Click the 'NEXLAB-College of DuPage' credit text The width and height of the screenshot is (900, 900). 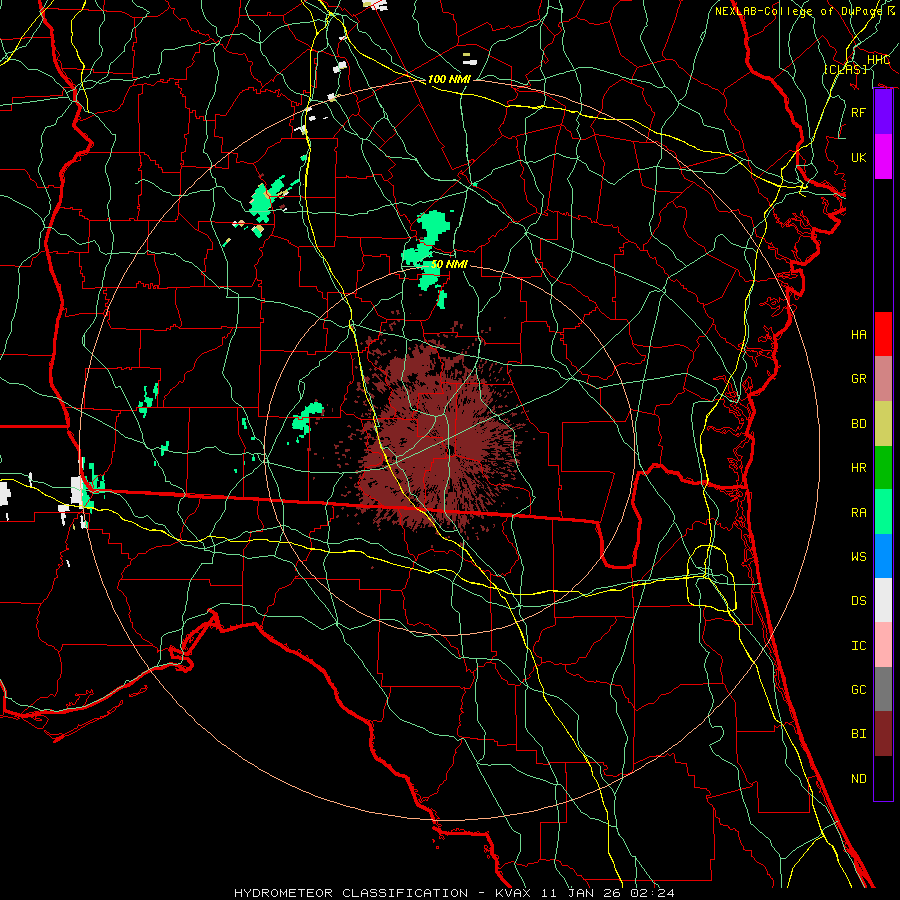798,11
